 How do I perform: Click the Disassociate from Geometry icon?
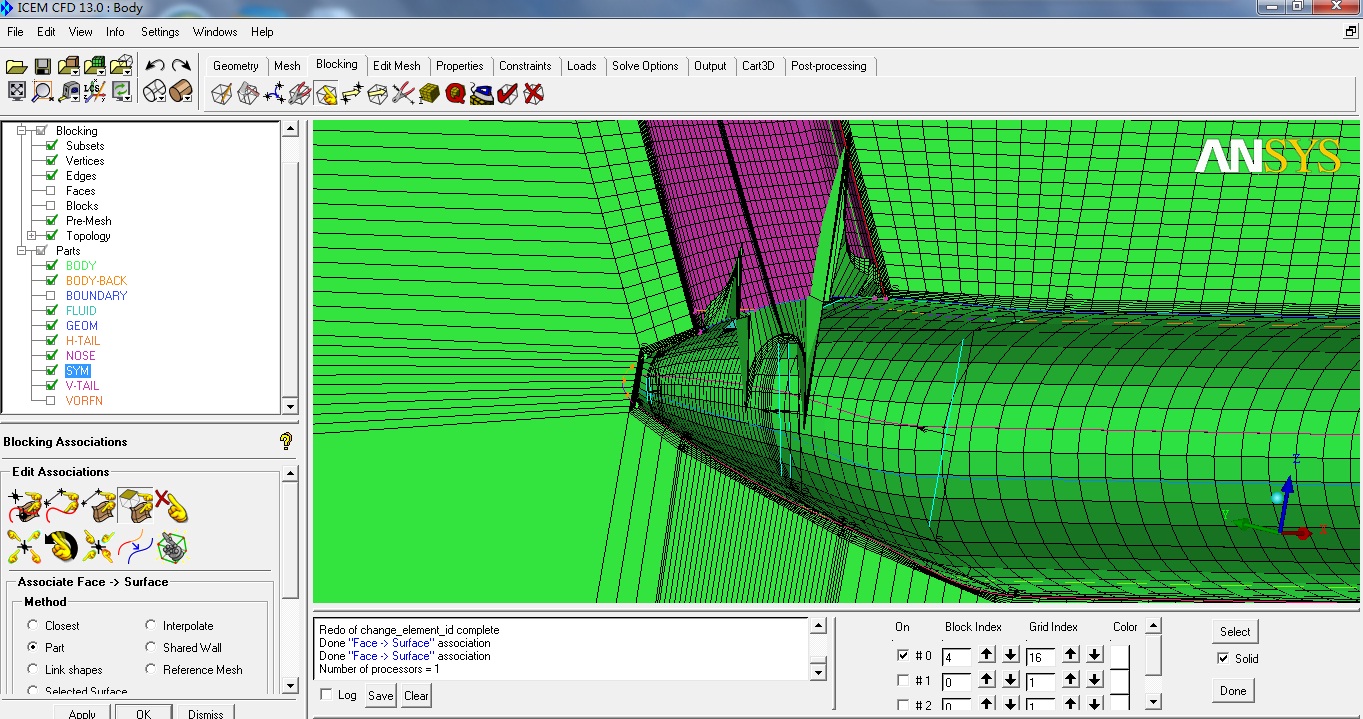pos(171,507)
